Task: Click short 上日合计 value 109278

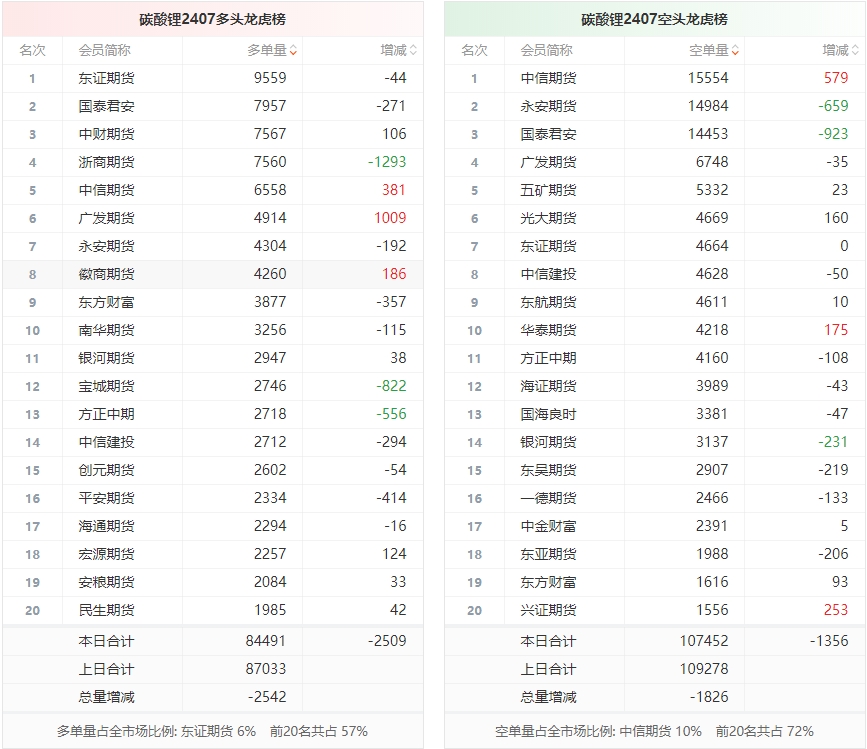Action: [x=704, y=669]
